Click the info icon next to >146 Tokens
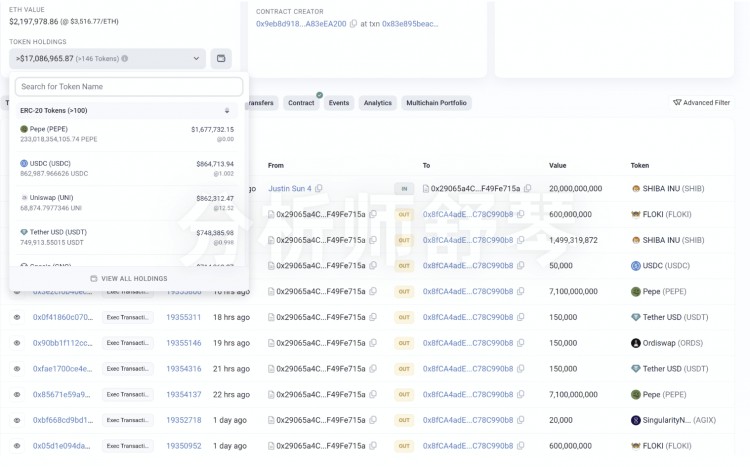Screen dimensions: 750x467 [x=124, y=58]
